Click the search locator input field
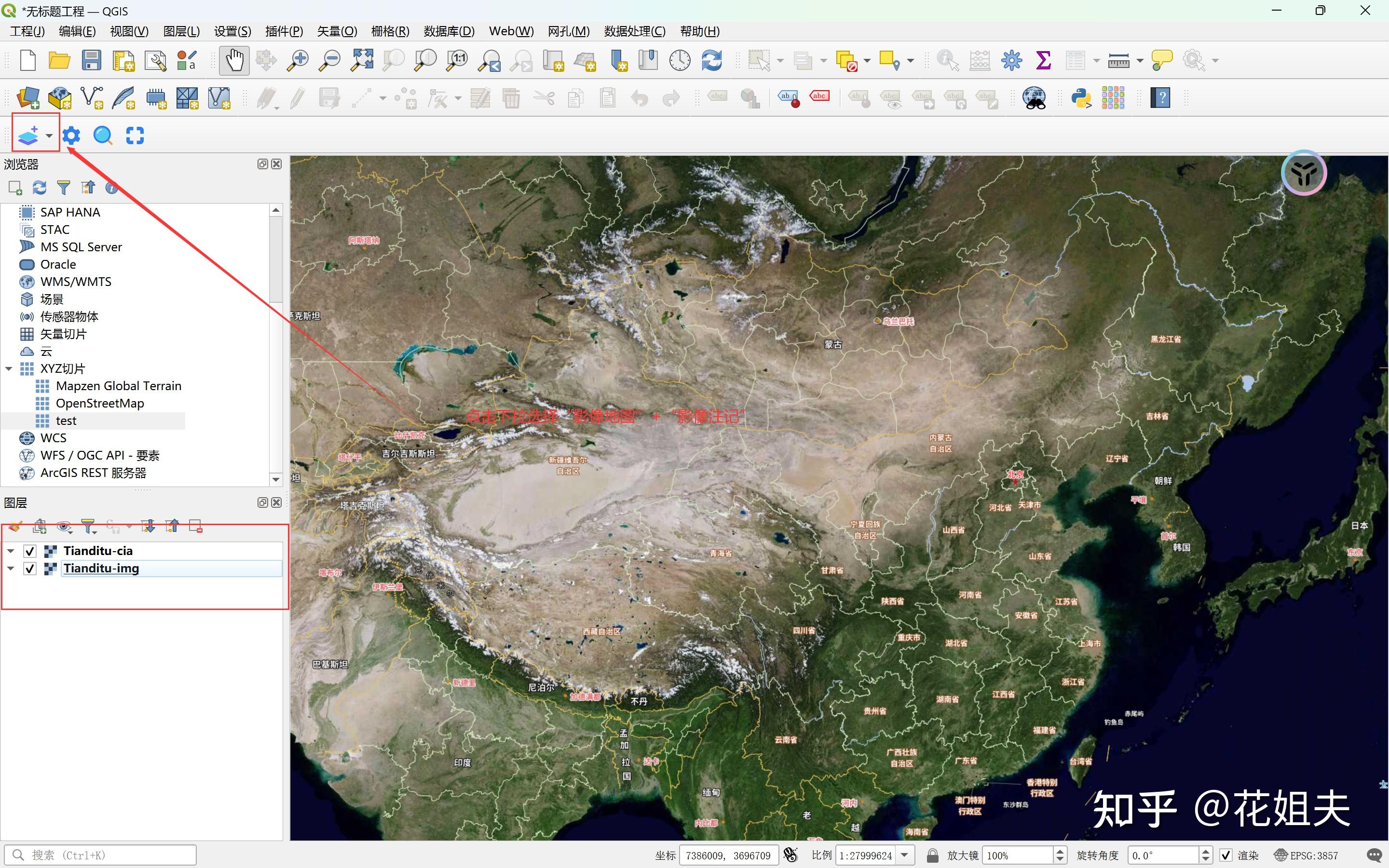The height and width of the screenshot is (868, 1389). (100, 855)
